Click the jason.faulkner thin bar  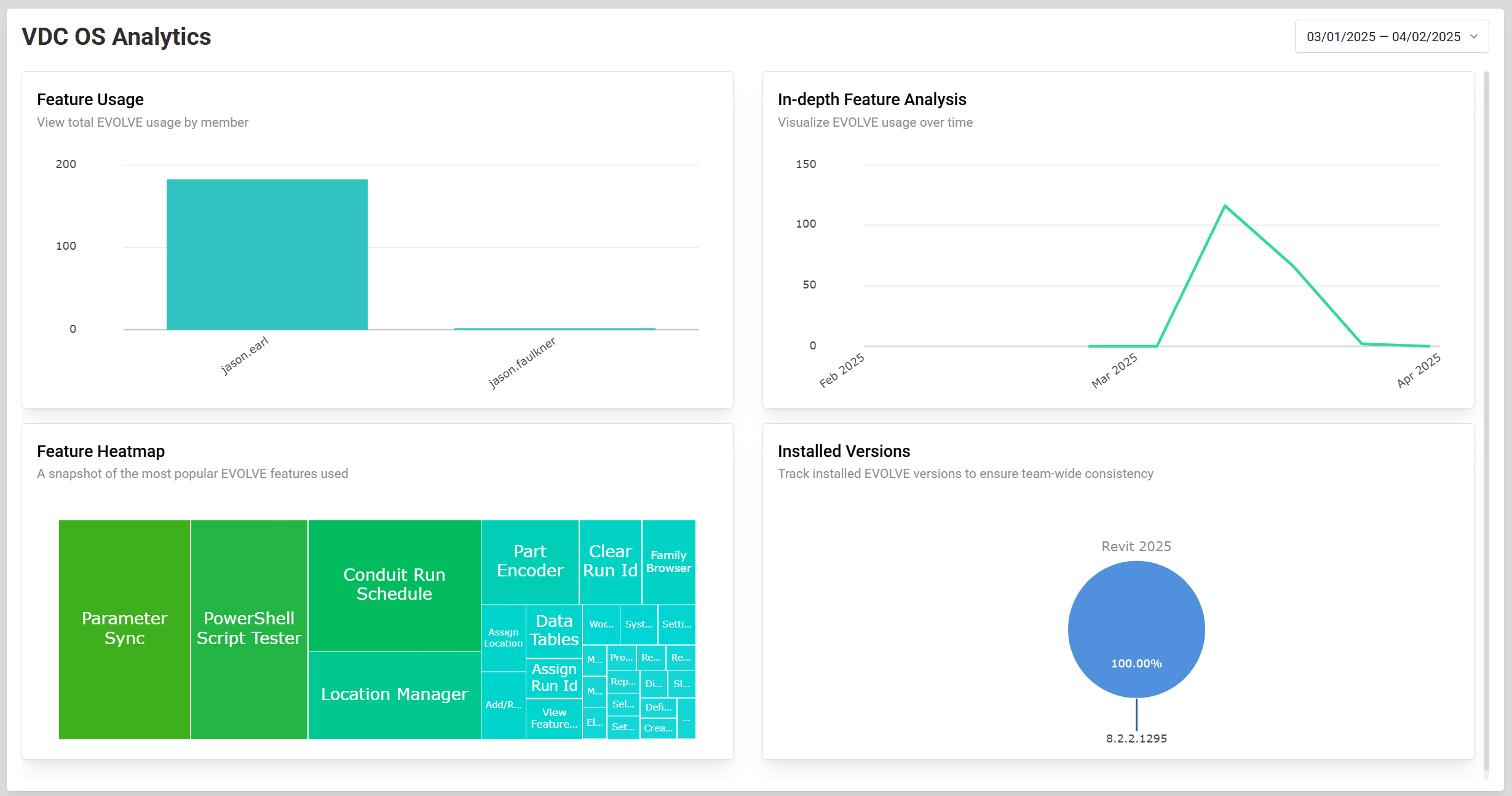coord(554,329)
